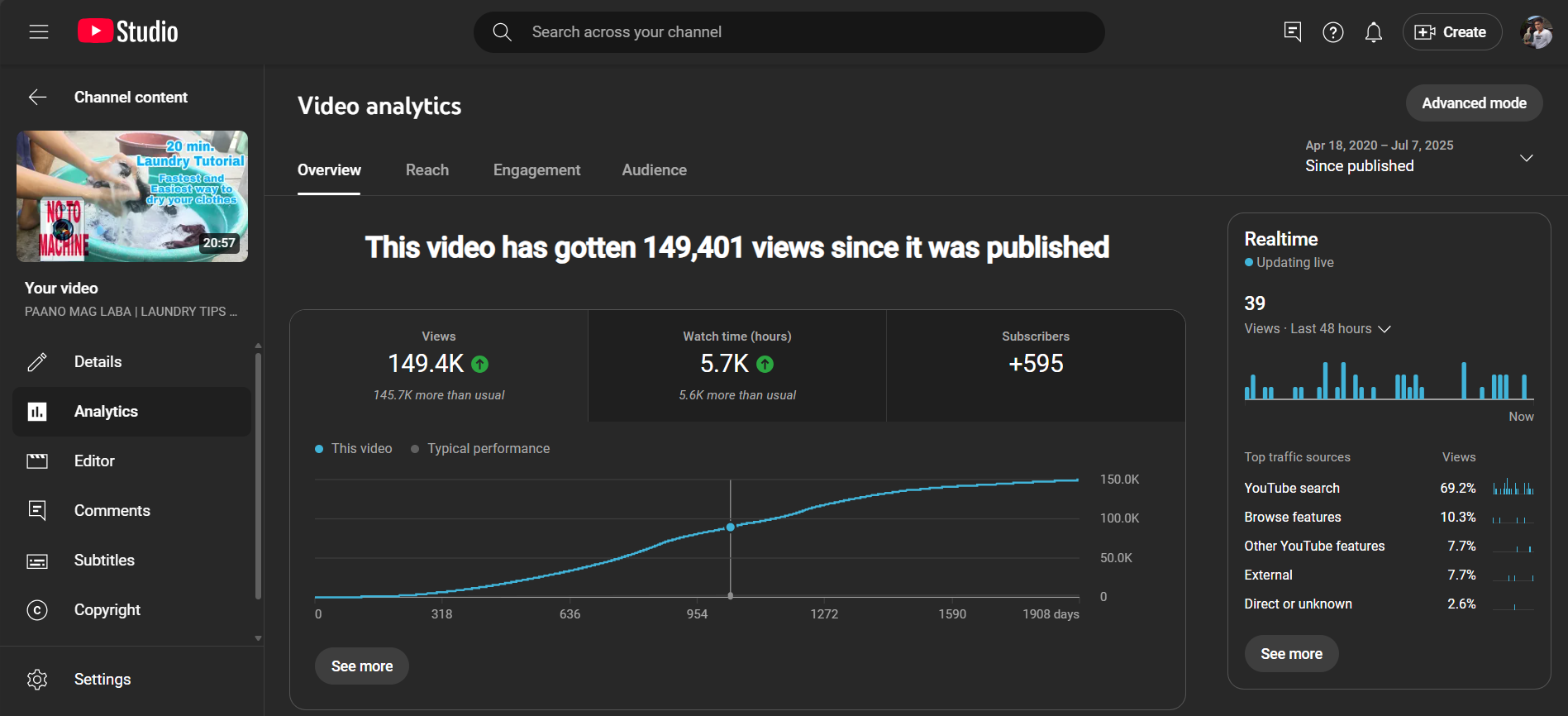The height and width of the screenshot is (716, 1568).
Task: Click See more in Realtime panel
Action: click(x=1291, y=654)
